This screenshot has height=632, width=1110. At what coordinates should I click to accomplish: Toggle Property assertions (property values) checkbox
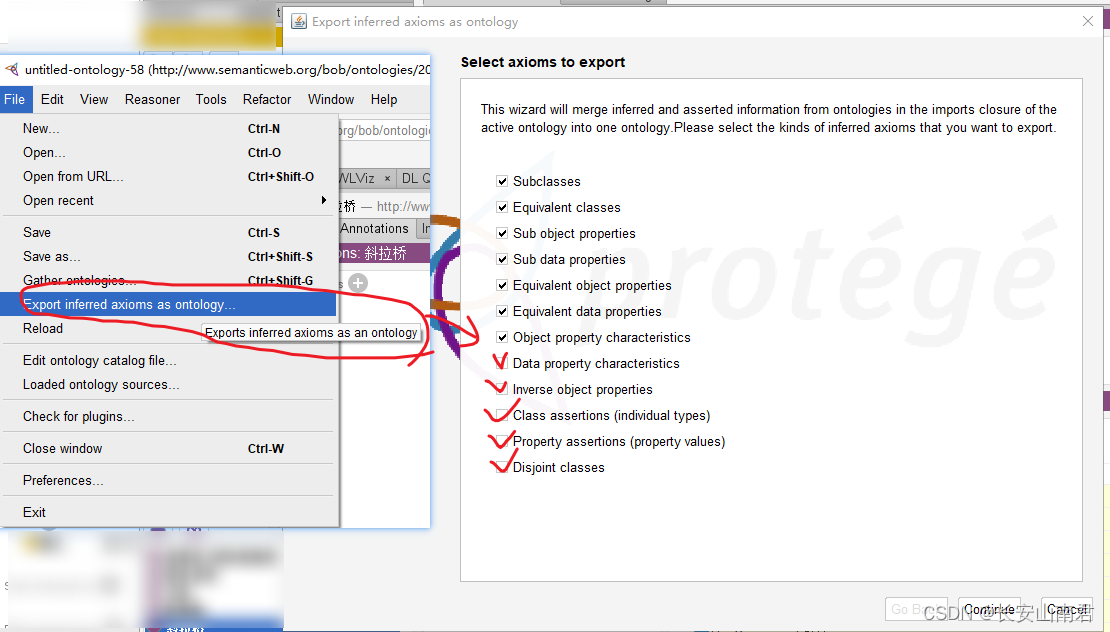[x=502, y=442]
